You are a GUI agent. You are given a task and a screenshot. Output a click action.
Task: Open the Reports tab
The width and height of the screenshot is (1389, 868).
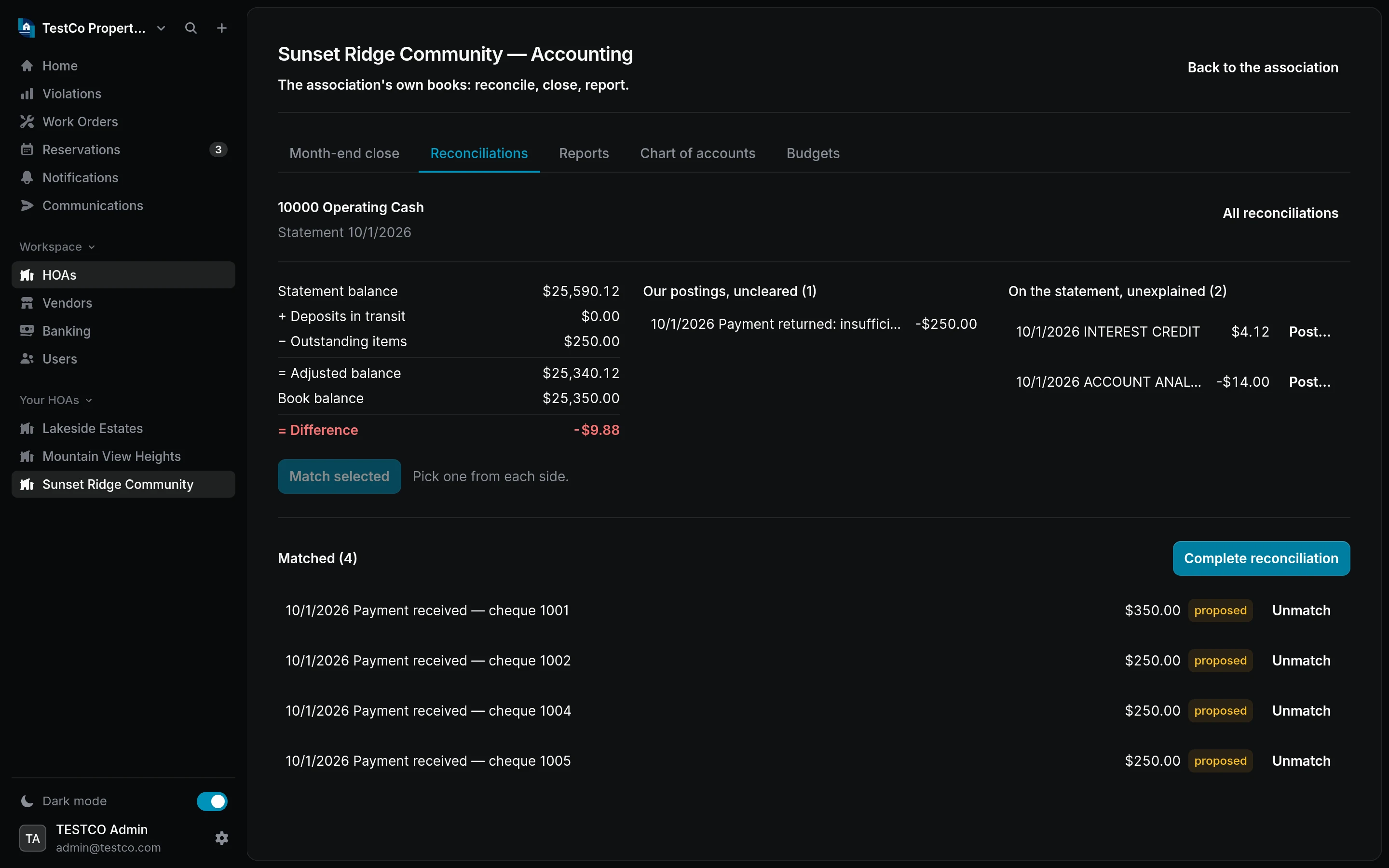click(x=584, y=153)
